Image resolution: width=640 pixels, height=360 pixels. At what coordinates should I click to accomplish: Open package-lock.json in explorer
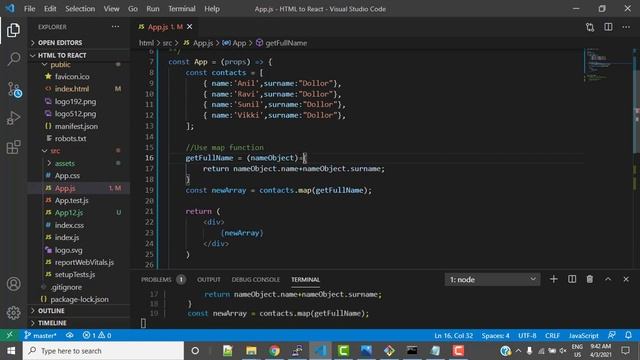[79, 299]
